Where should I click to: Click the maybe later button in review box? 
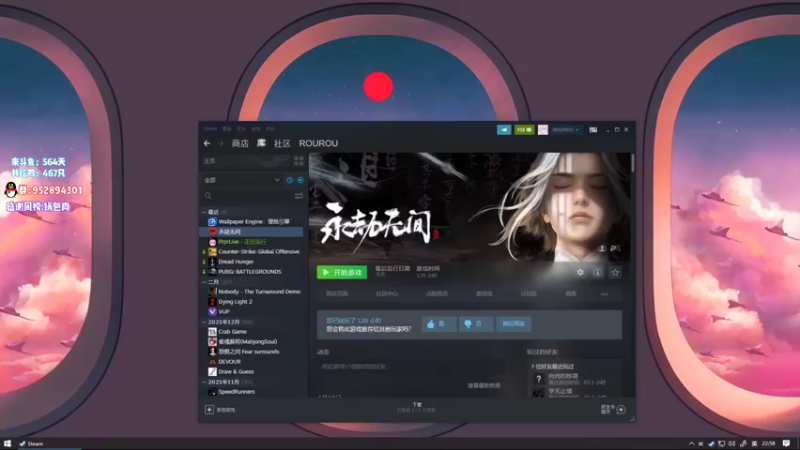point(513,323)
